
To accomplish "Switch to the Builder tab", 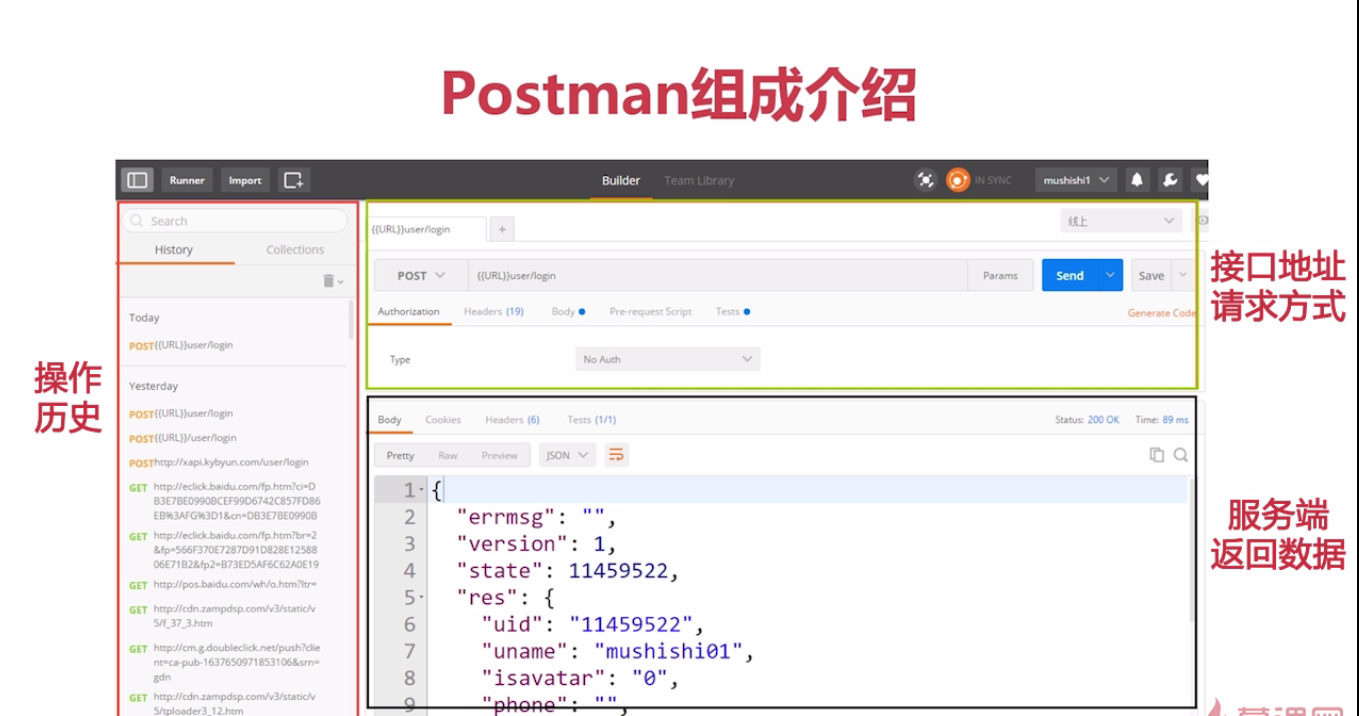I will pyautogui.click(x=621, y=180).
